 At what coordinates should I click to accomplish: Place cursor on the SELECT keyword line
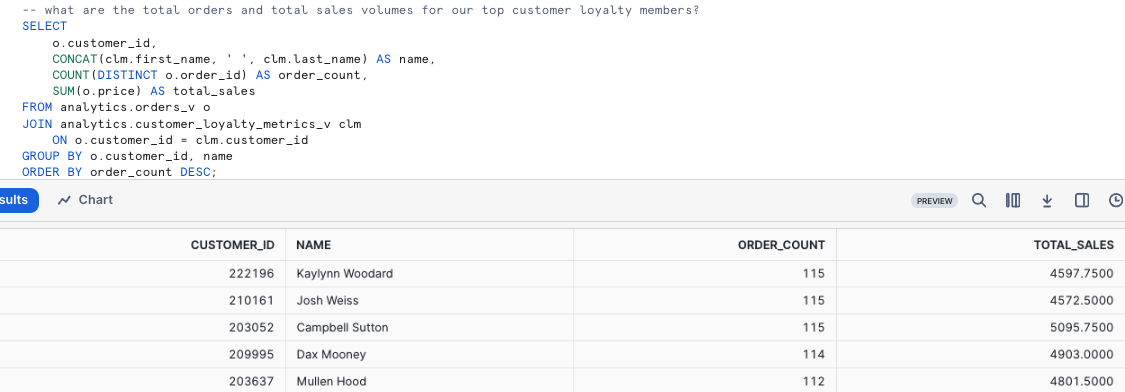(44, 26)
